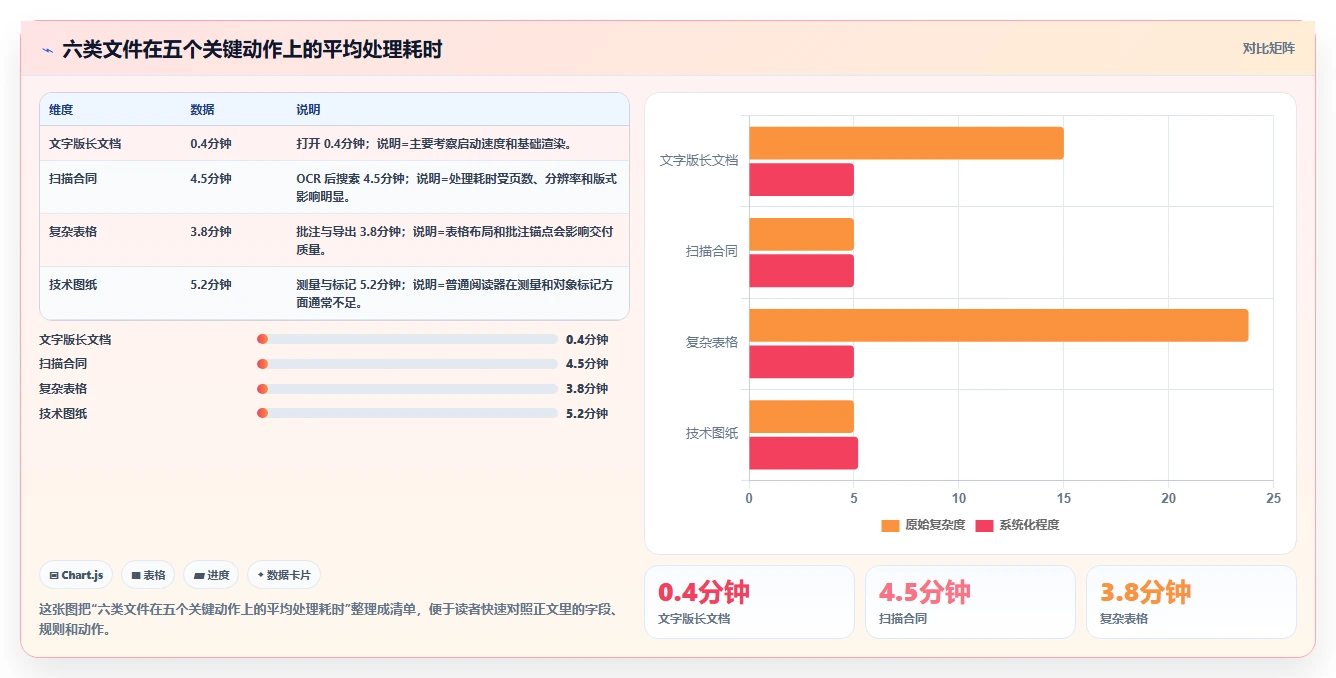The height and width of the screenshot is (678, 1336).
Task: Click the 扫描合同 chart axis label
Action: pos(712,251)
